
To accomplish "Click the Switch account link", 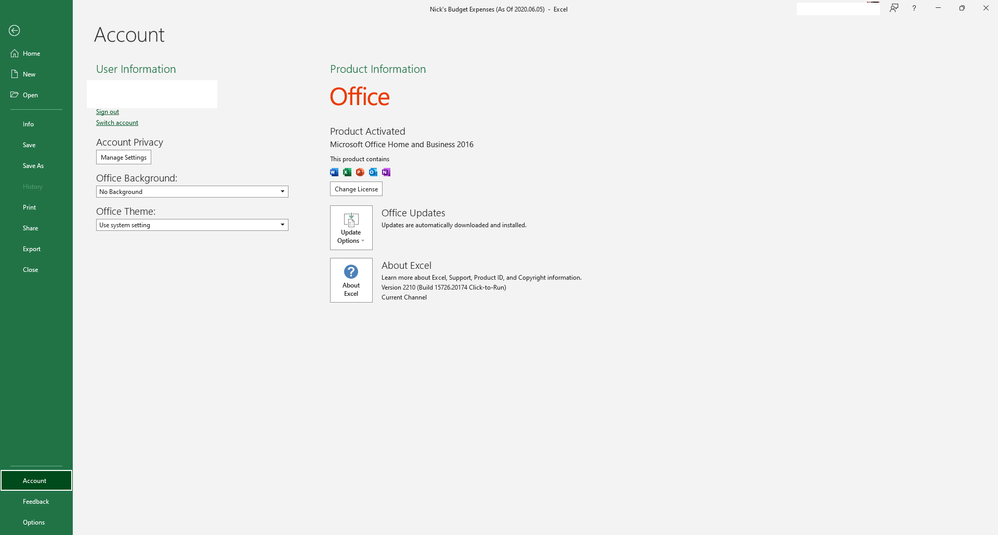I will pyautogui.click(x=117, y=123).
